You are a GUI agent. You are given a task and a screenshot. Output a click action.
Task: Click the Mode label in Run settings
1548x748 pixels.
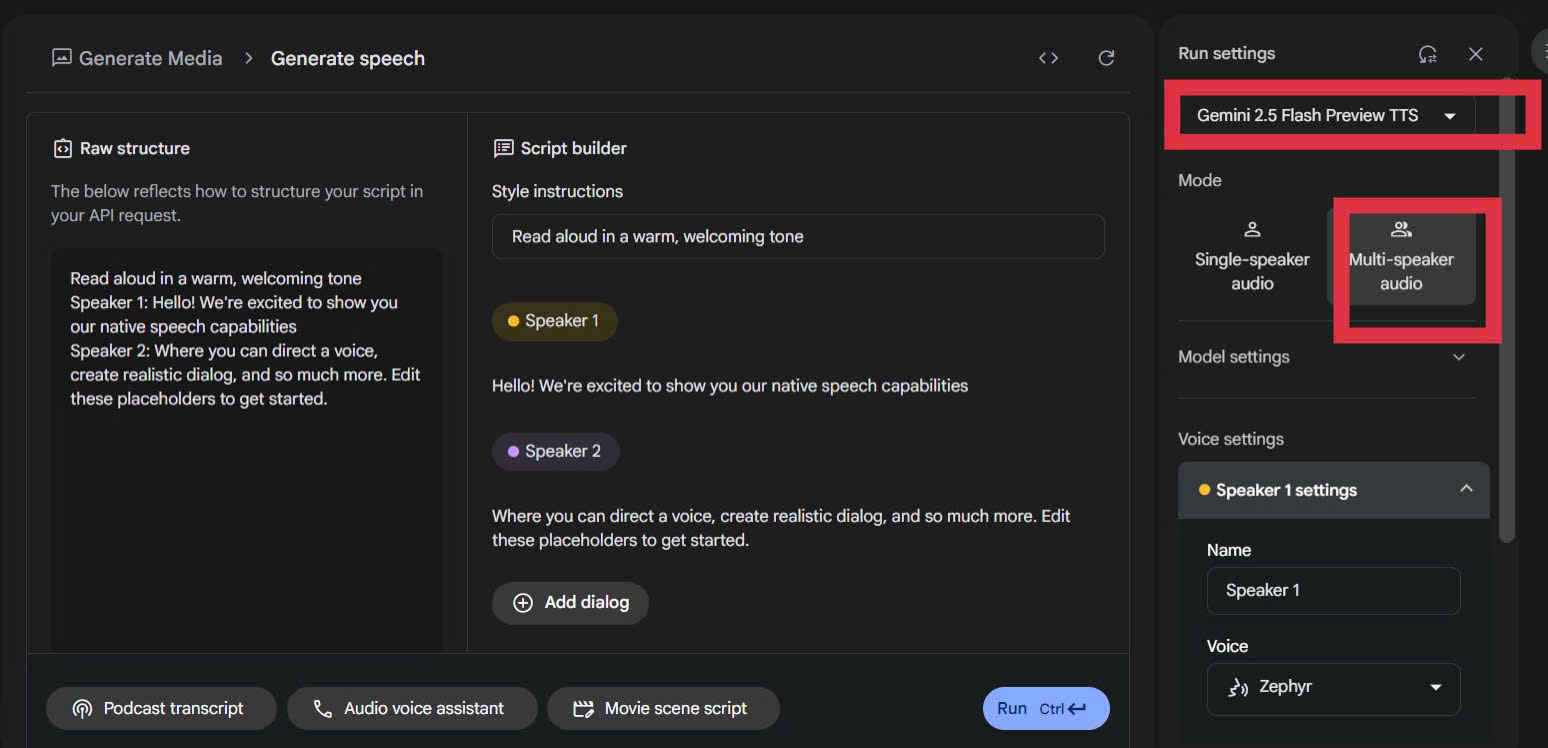tap(1200, 180)
